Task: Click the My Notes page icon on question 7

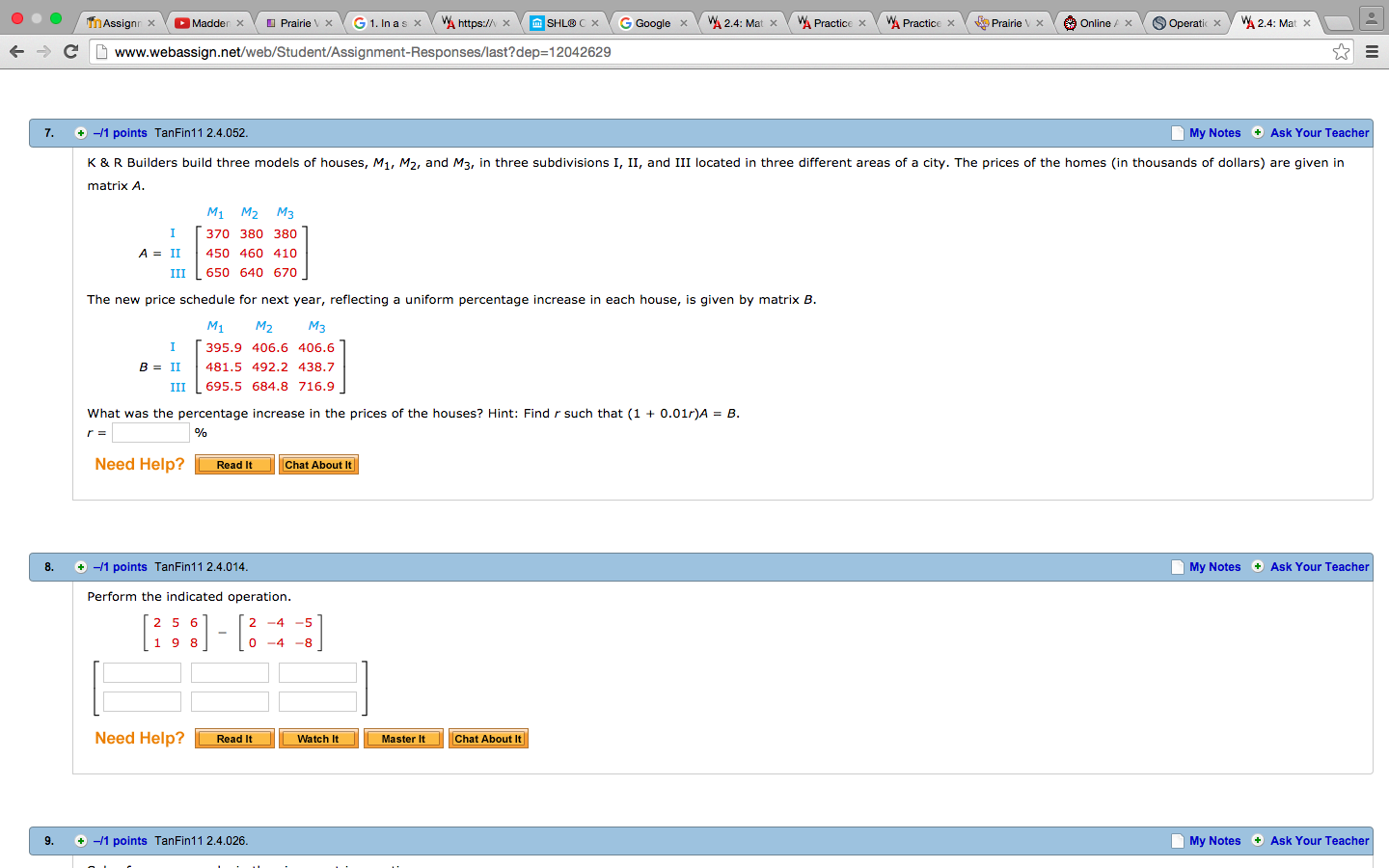Action: click(x=1178, y=133)
